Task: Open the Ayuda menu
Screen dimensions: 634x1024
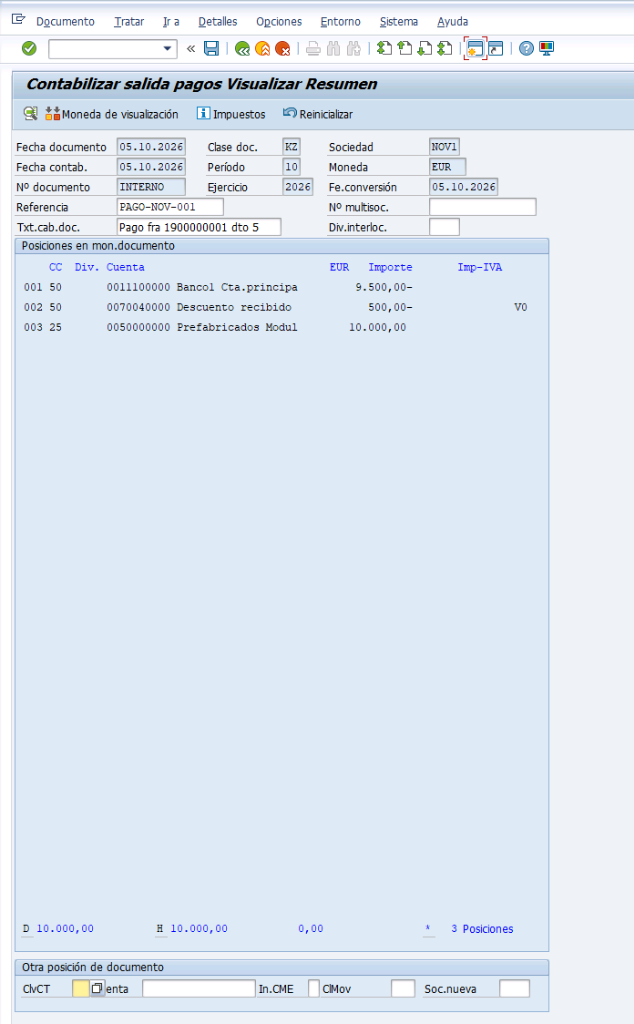Action: click(x=452, y=22)
